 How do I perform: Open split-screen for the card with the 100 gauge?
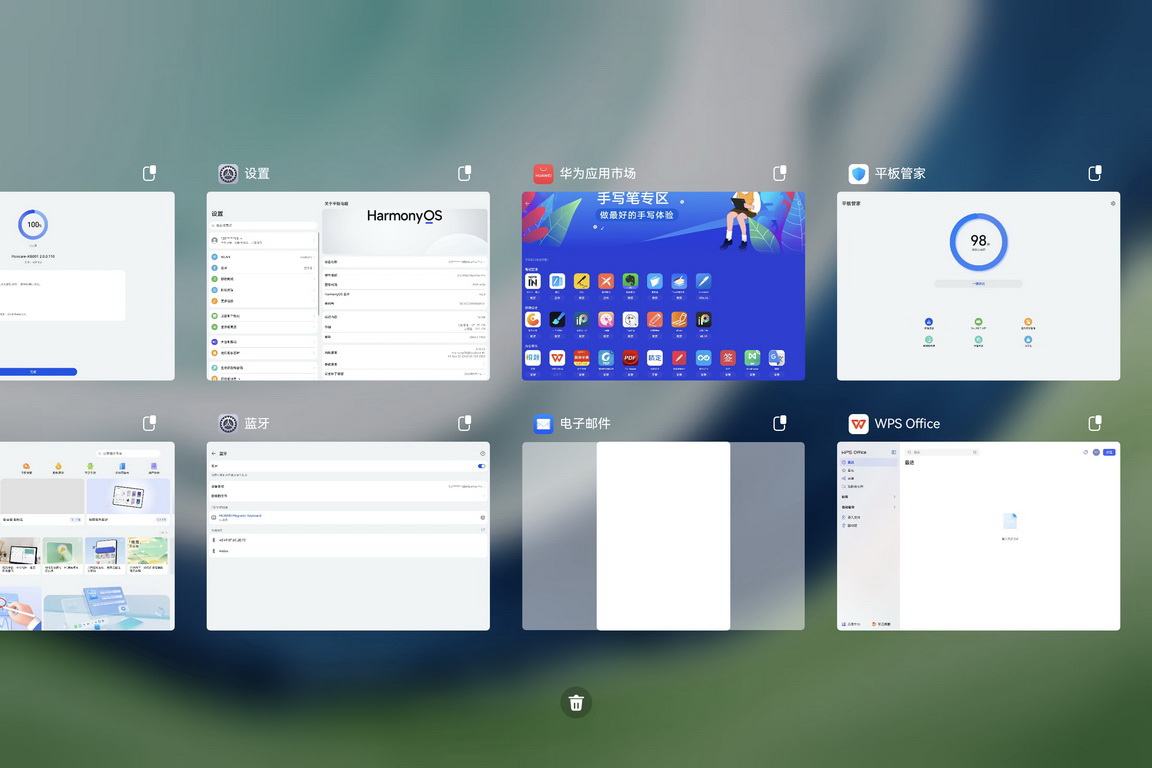(149, 173)
